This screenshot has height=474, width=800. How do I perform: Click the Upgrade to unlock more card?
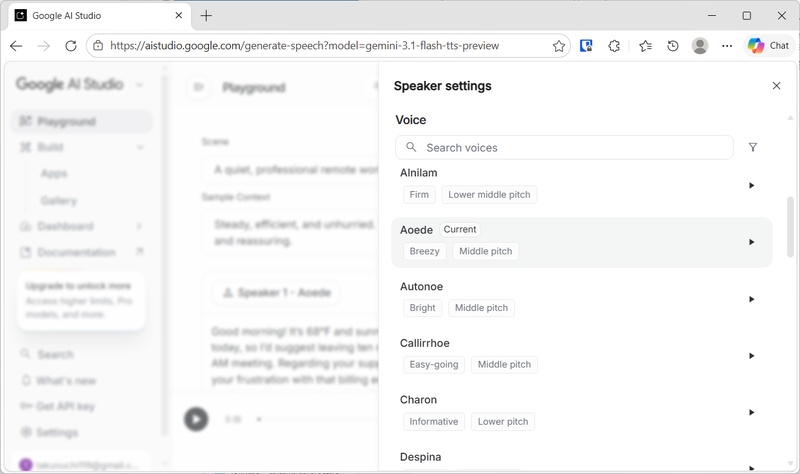point(82,300)
